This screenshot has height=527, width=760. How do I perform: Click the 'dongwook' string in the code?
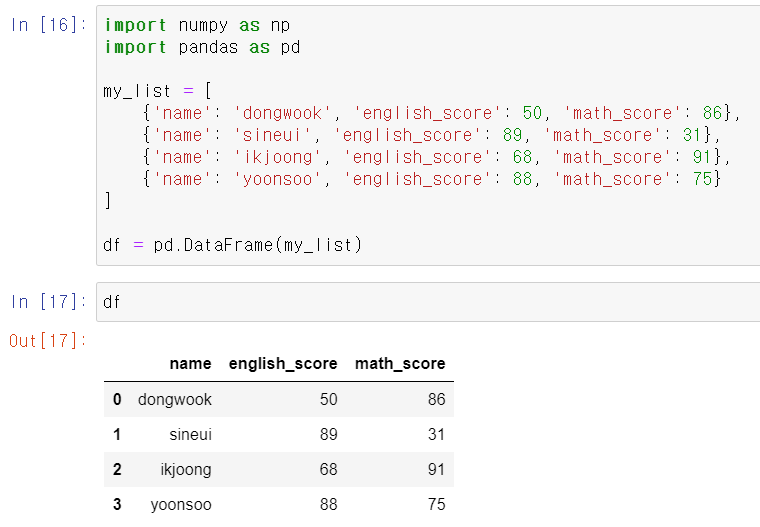[283, 113]
